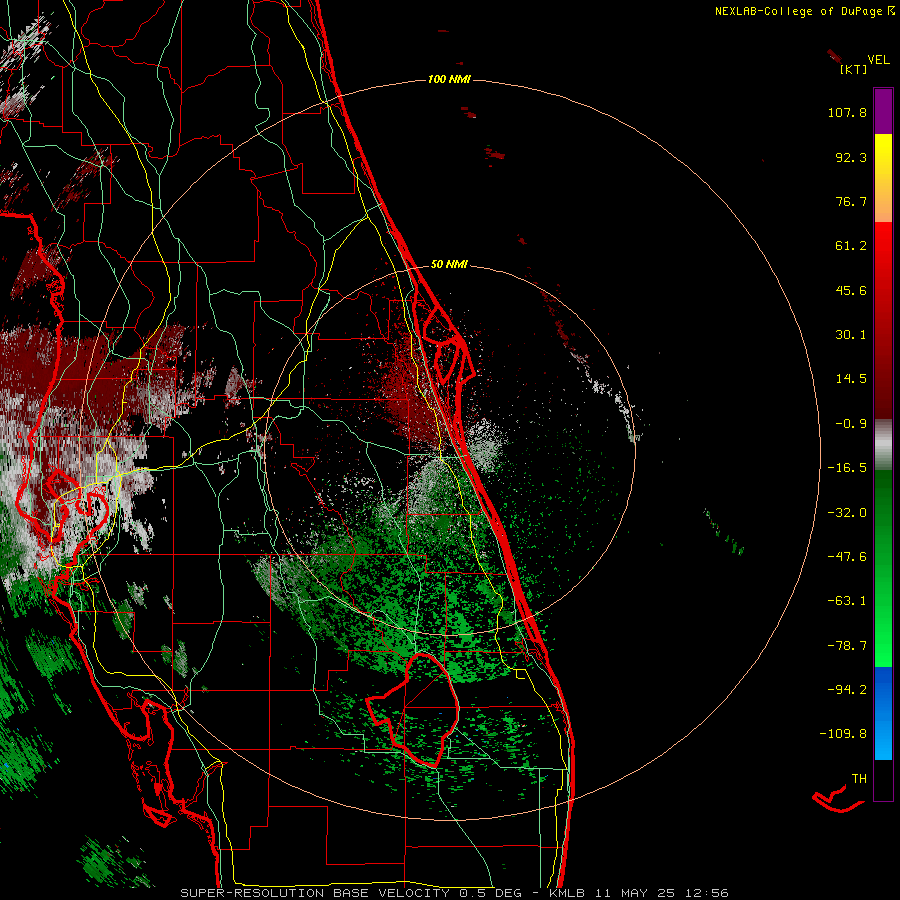Click the purple segment of the color bar

coord(883,111)
